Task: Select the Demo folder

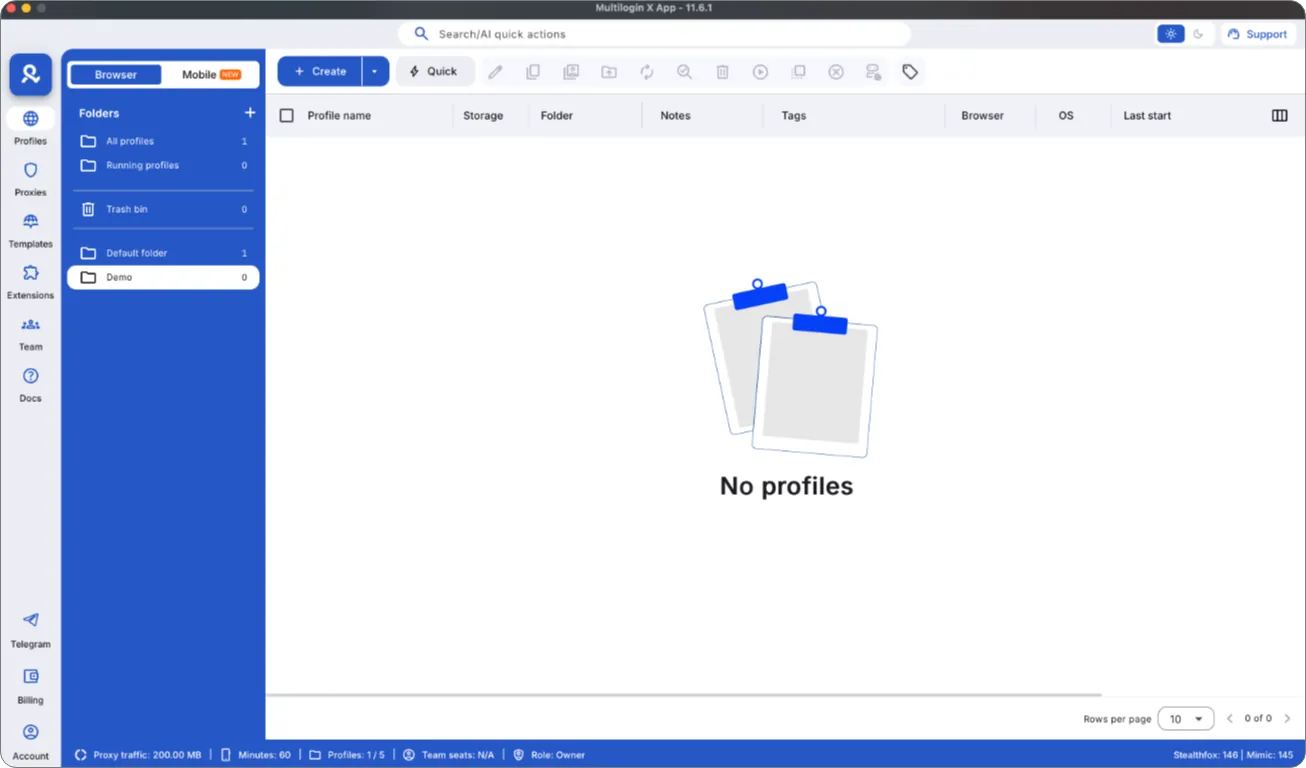Action: 163,277
